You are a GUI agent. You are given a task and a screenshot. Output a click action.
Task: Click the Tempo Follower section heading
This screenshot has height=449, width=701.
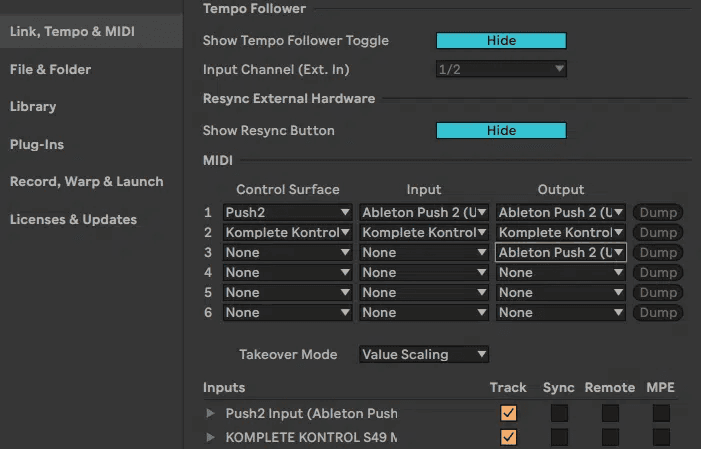tap(254, 8)
